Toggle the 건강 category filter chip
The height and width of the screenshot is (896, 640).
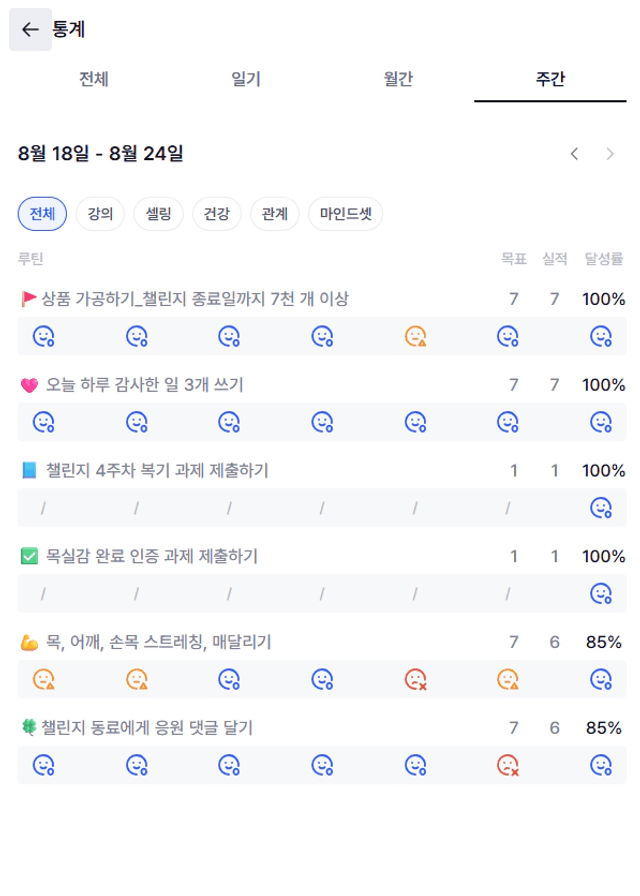point(217,214)
